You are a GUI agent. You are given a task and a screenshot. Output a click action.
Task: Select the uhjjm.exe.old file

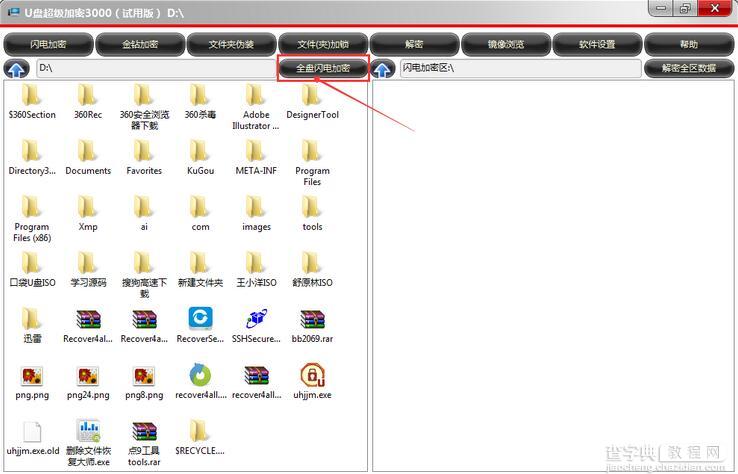pos(32,438)
